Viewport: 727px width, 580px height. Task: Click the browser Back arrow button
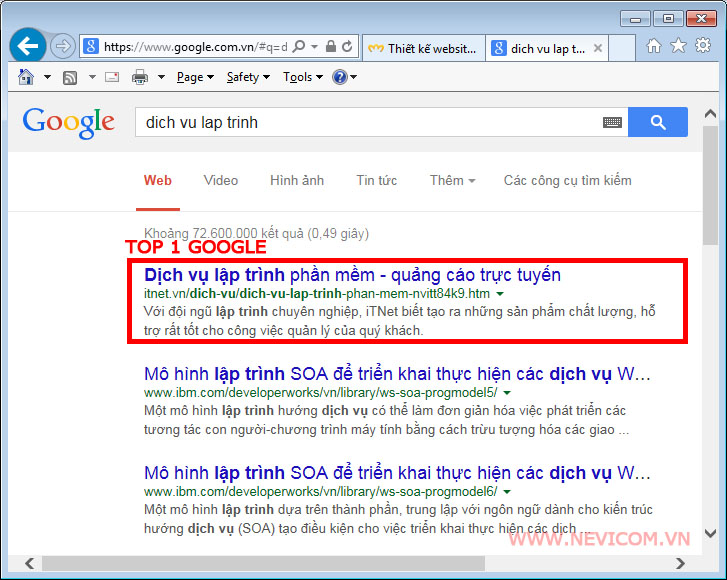[27, 46]
